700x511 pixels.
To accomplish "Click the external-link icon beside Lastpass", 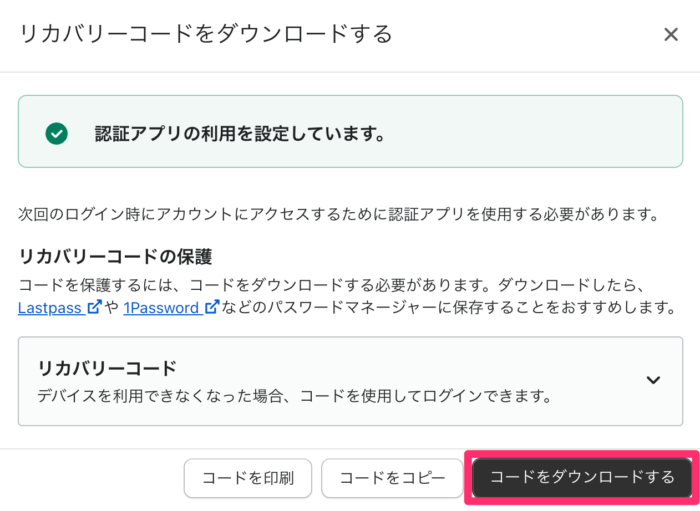I will pyautogui.click(x=94, y=307).
